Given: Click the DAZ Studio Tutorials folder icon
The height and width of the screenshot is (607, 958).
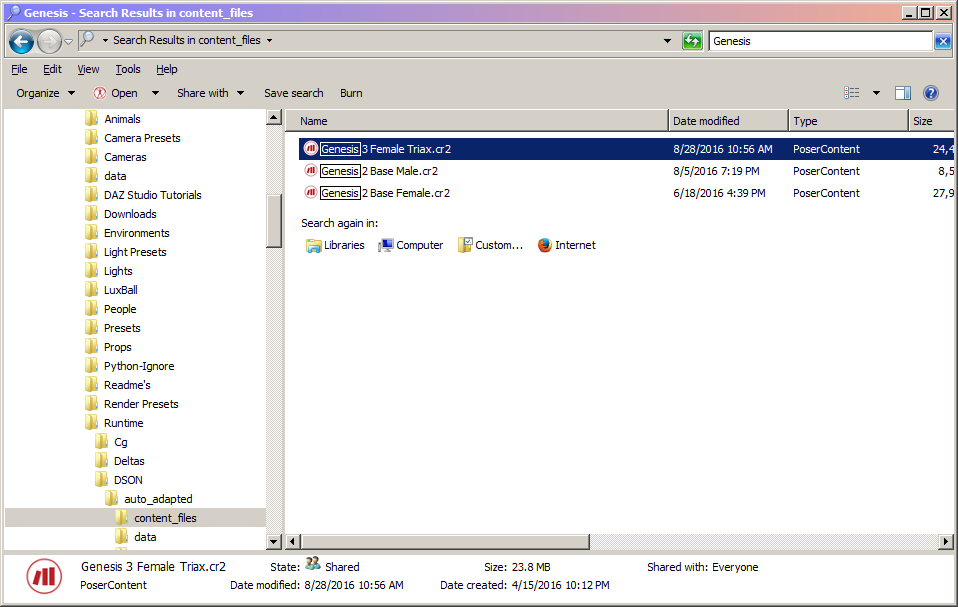Looking at the screenshot, I should [92, 194].
